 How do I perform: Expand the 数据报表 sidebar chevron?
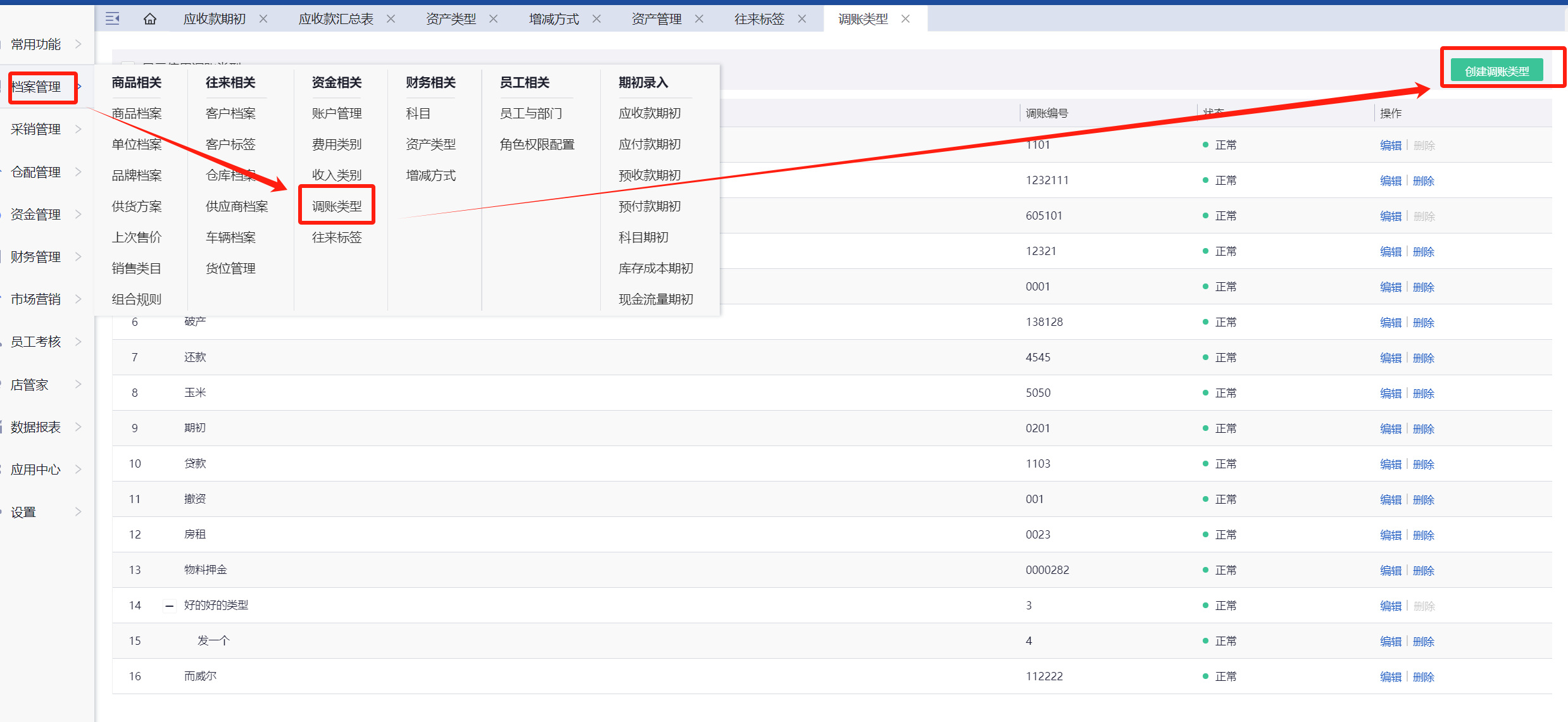pos(78,427)
